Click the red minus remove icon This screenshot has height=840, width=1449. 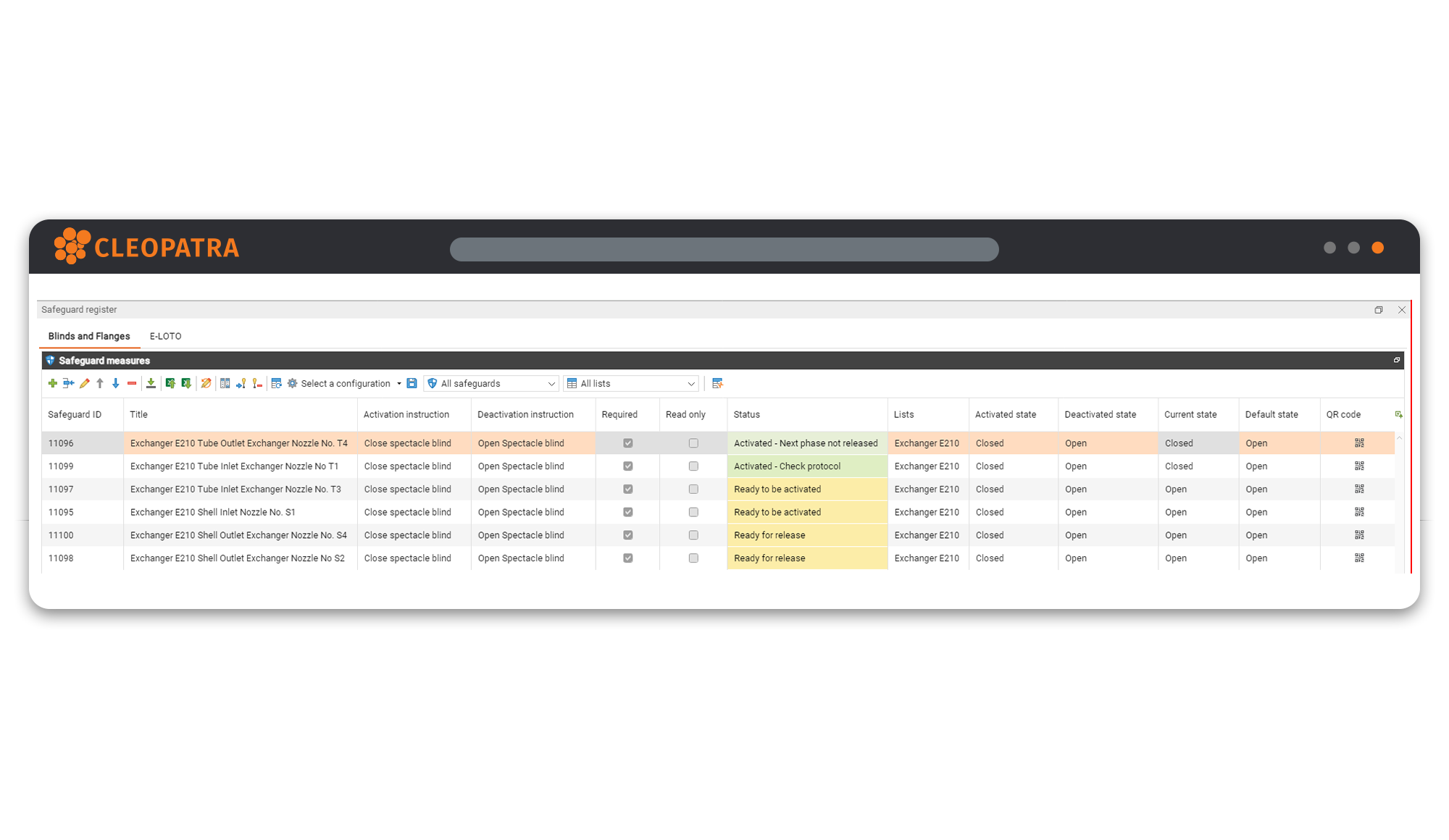[132, 384]
